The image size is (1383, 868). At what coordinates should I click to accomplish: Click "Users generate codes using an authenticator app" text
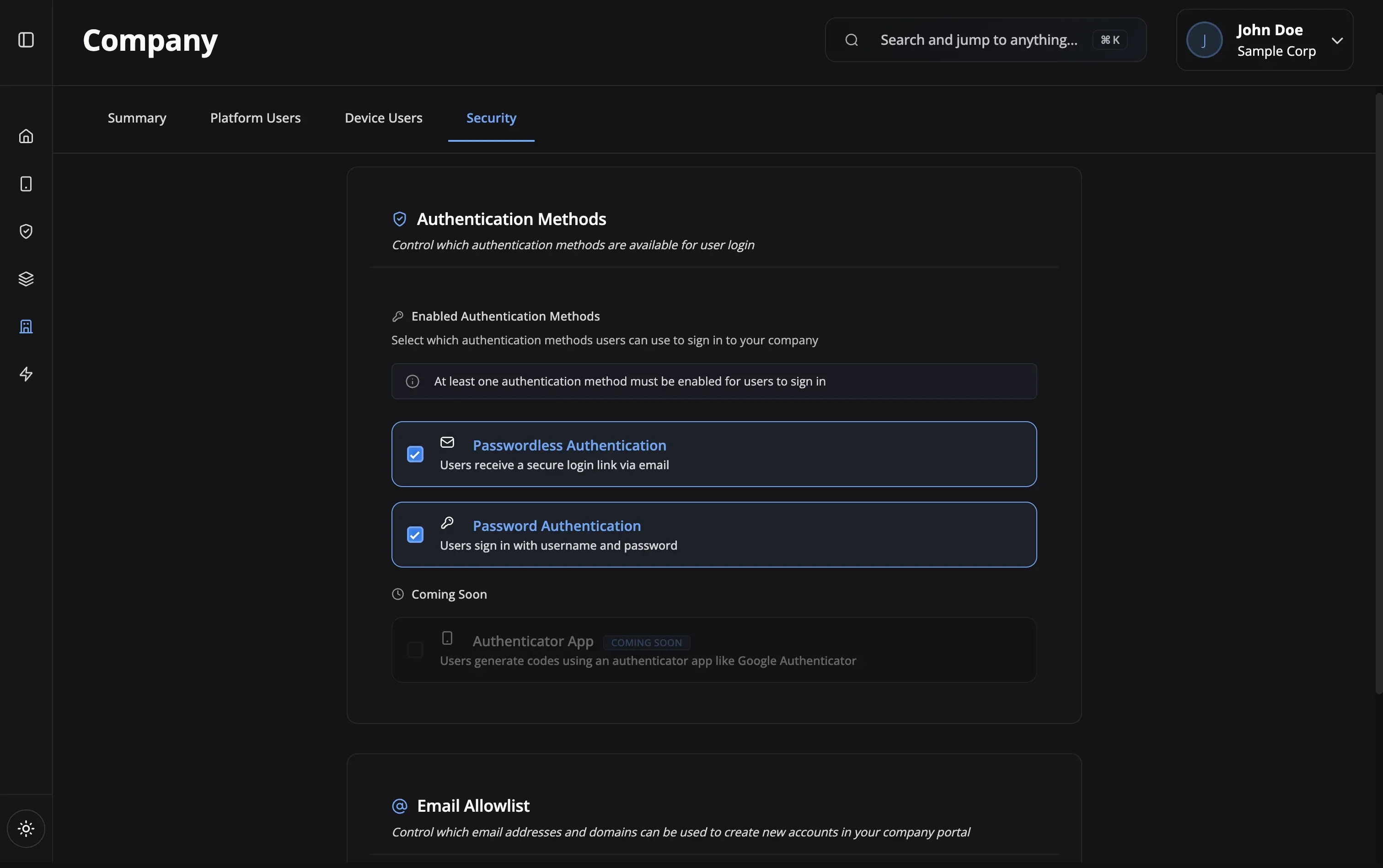(x=648, y=661)
